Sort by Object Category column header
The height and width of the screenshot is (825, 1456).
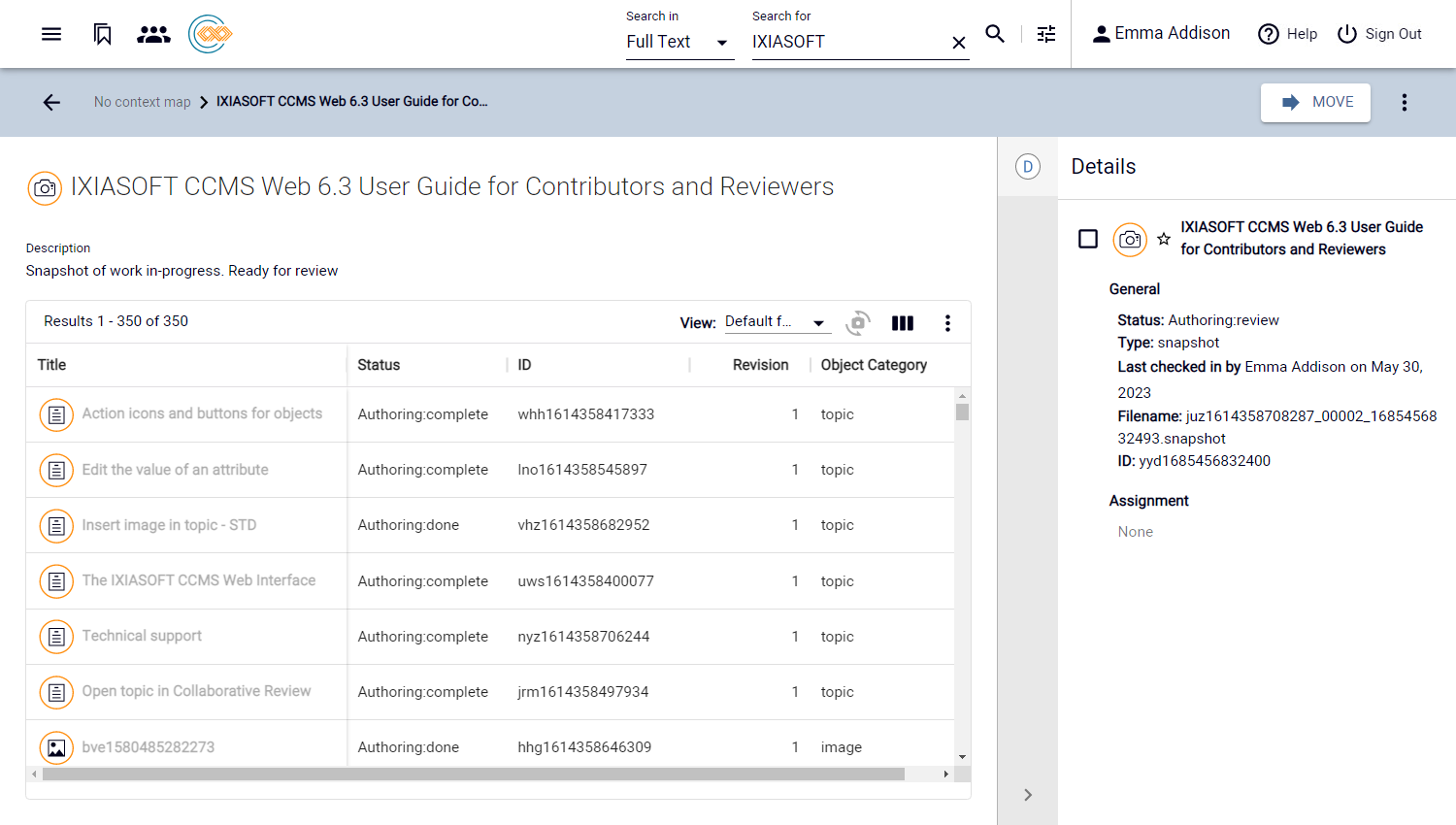[874, 365]
